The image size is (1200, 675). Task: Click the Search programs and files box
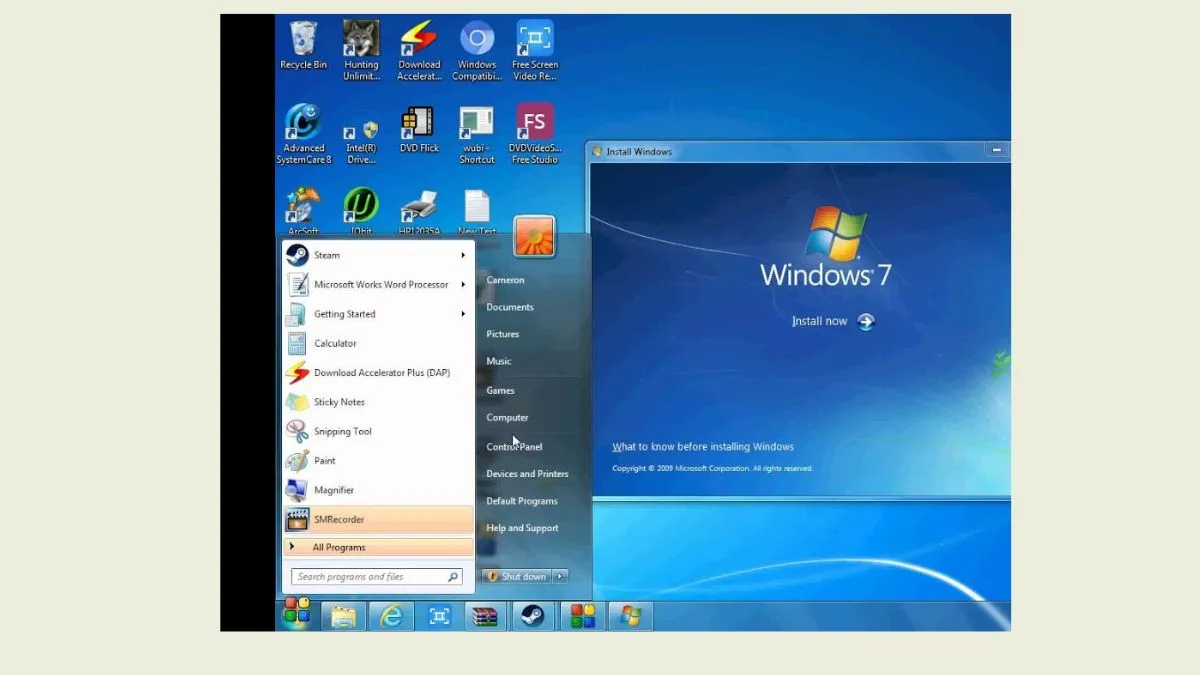(370, 577)
